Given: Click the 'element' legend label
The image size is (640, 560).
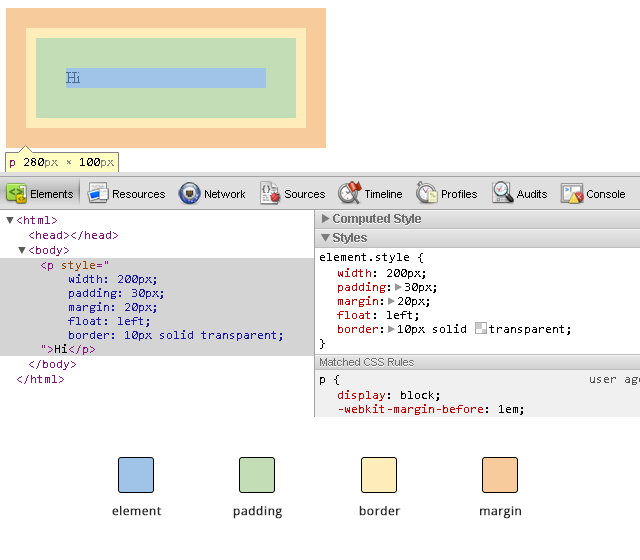Looking at the screenshot, I should click(136, 511).
